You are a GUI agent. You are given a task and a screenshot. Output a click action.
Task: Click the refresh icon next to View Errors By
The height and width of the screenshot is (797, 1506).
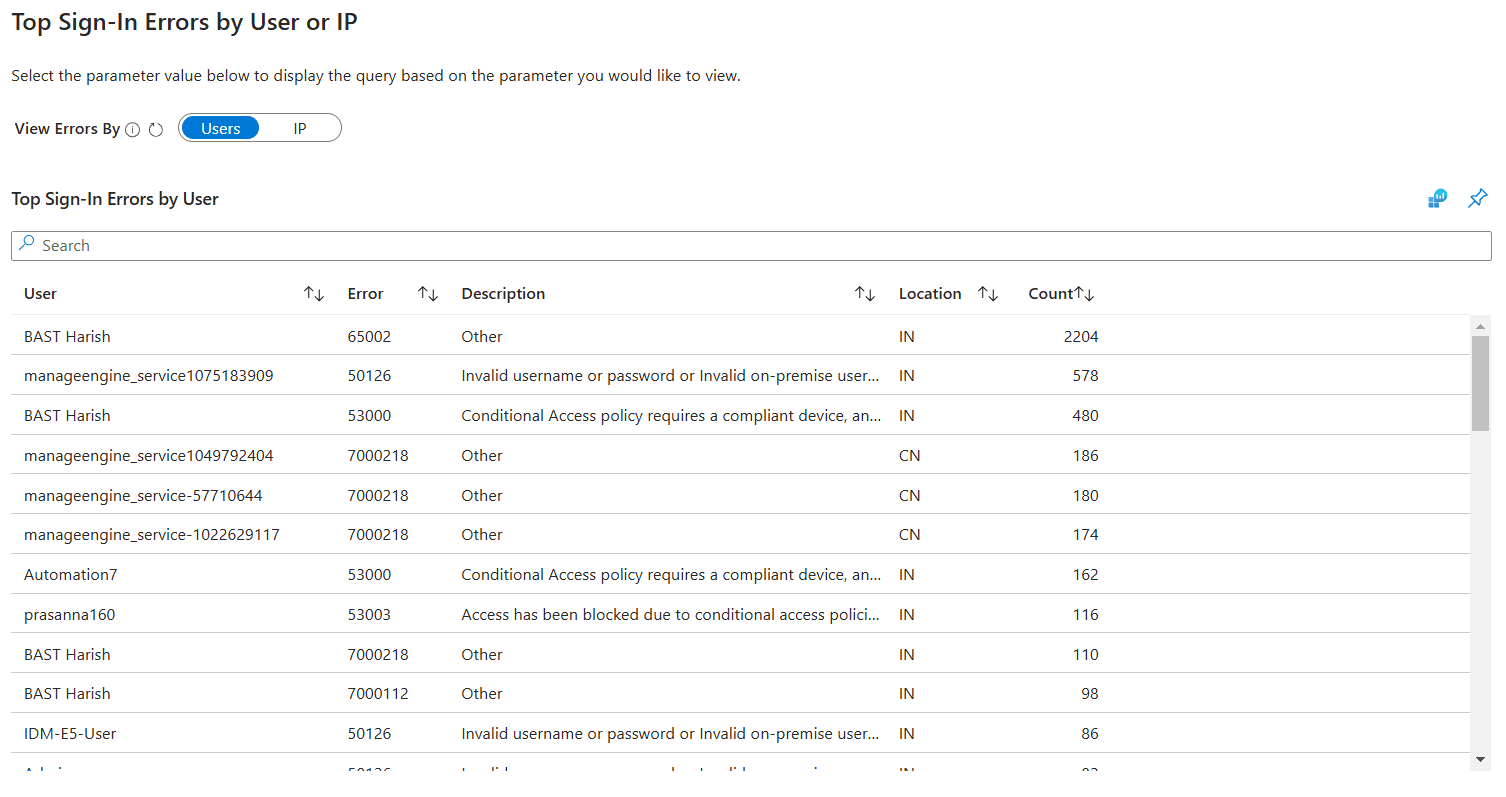(156, 130)
